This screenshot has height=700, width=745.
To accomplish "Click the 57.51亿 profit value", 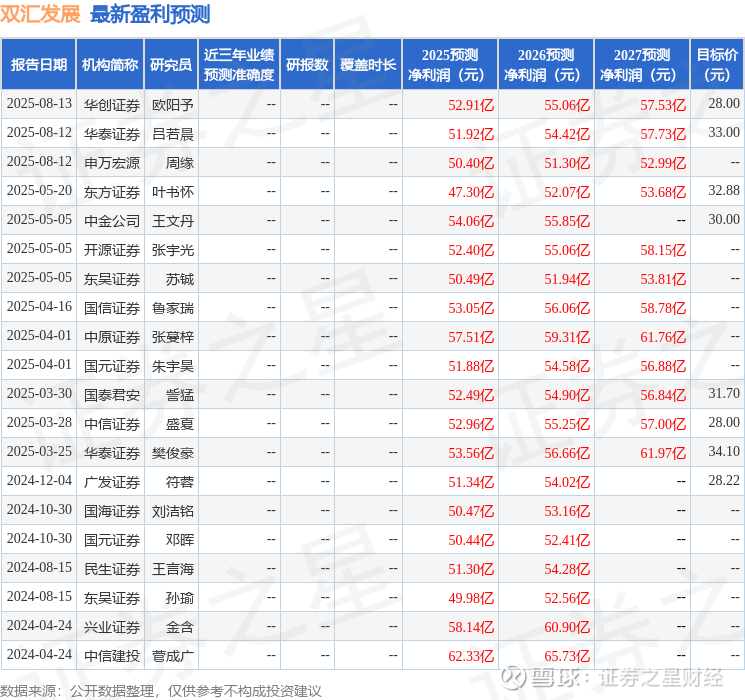I will coord(471,337).
